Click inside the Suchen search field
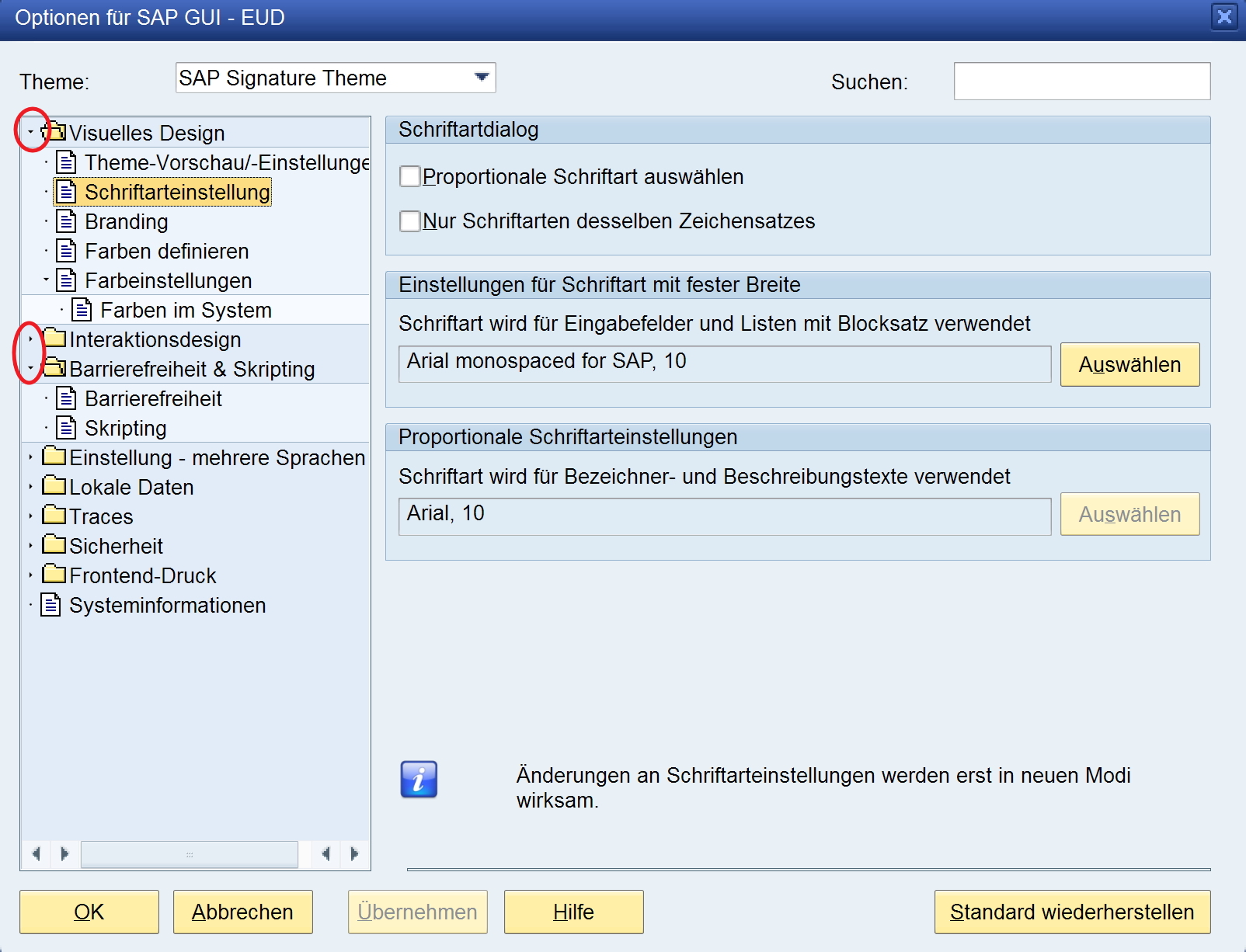Viewport: 1246px width, 952px height. tap(1082, 81)
